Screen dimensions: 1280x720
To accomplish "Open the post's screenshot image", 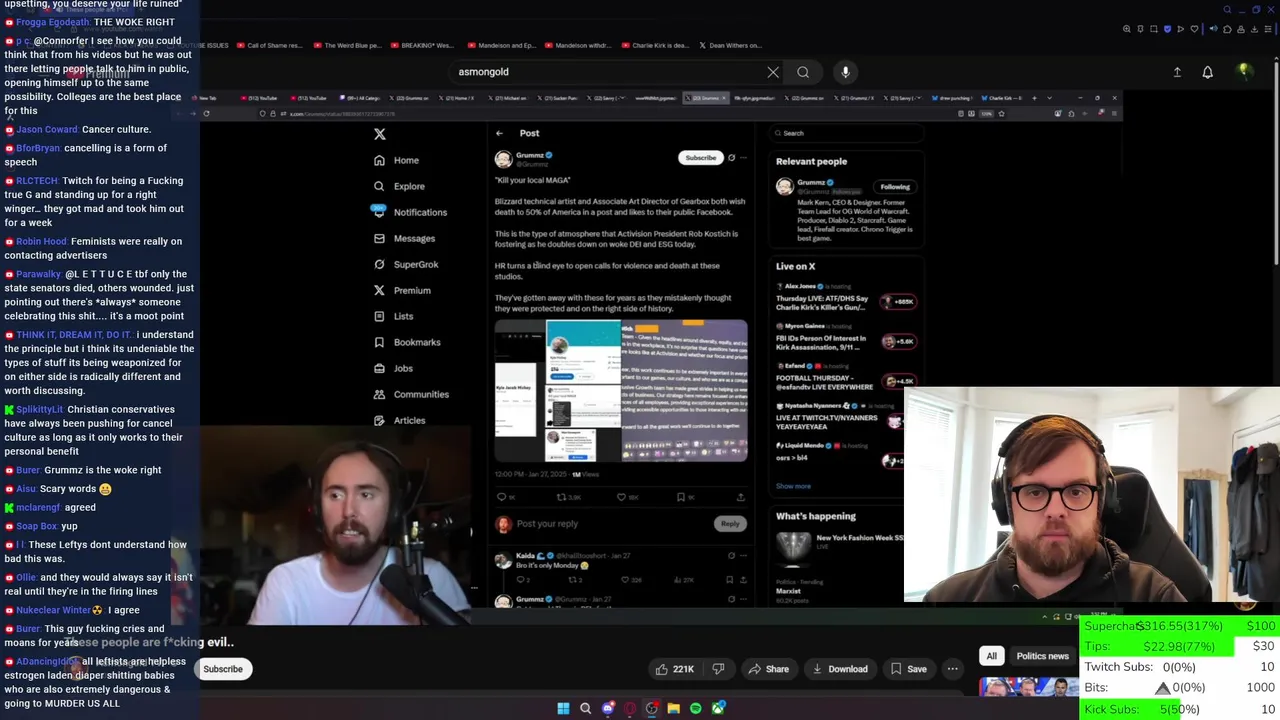I will pyautogui.click(x=621, y=391).
